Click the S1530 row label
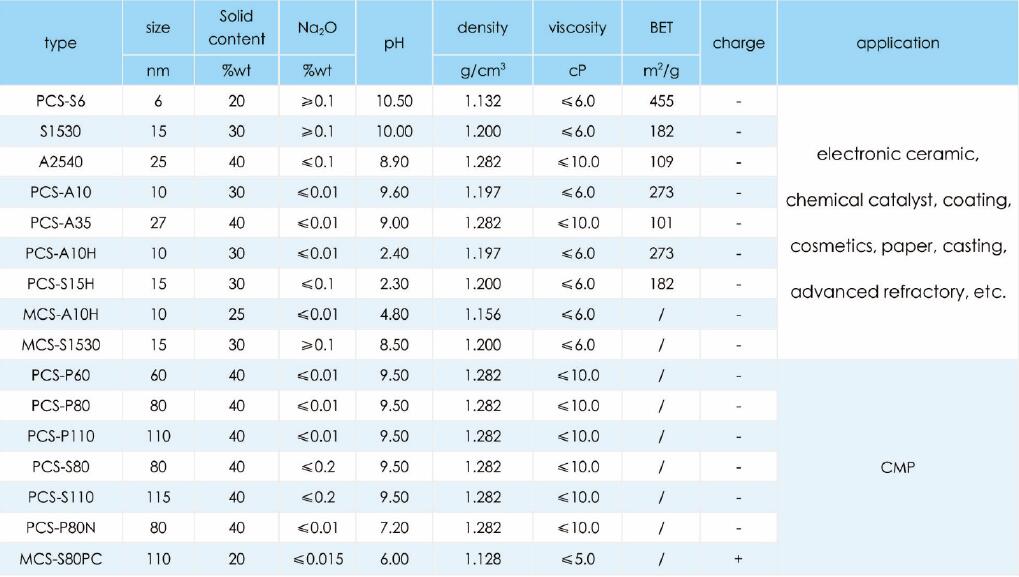The image size is (1019, 577). 60,131
